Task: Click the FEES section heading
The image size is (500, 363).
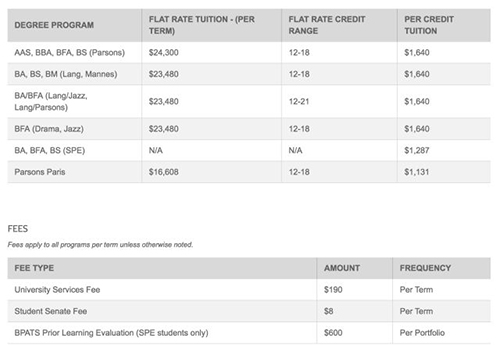Action: coord(18,229)
